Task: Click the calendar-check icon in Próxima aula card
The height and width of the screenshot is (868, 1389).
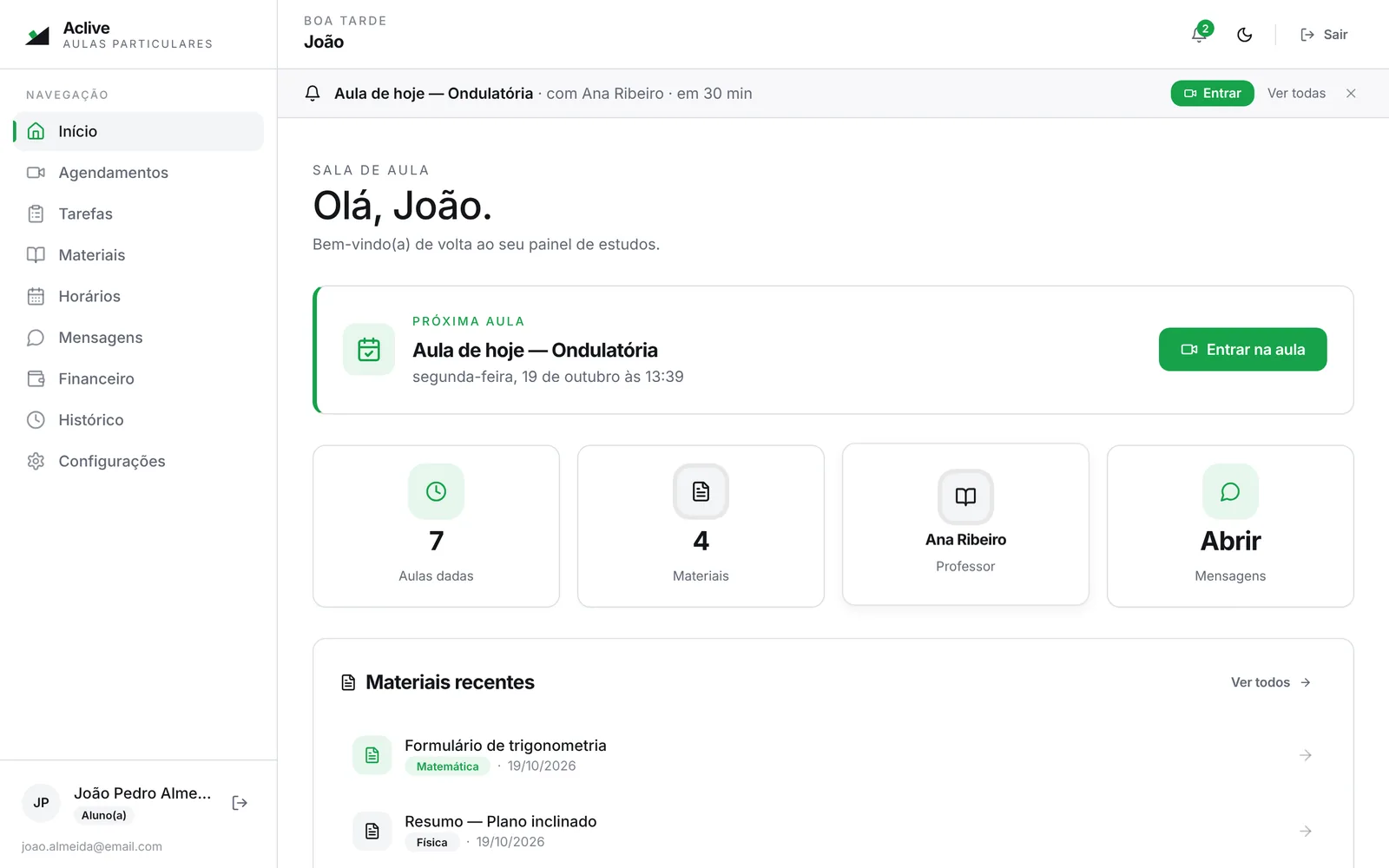Action: click(x=369, y=349)
